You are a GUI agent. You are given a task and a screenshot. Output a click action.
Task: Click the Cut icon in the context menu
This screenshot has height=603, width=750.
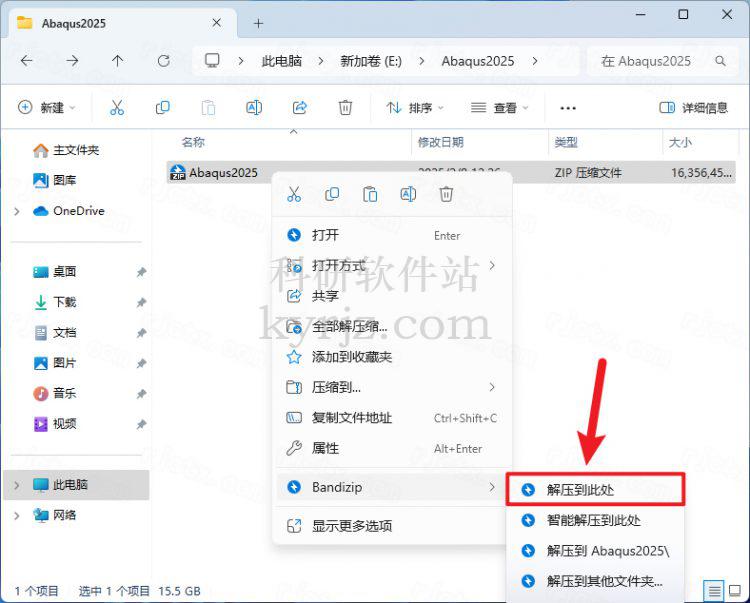click(x=294, y=195)
